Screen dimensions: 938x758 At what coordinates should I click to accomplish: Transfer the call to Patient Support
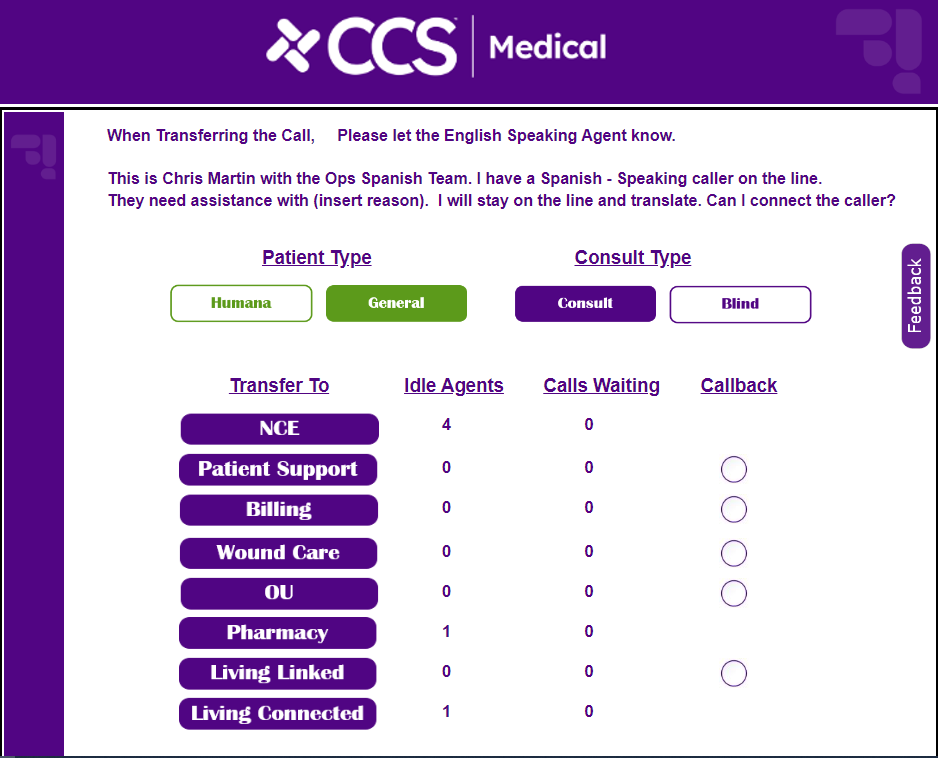coord(278,469)
